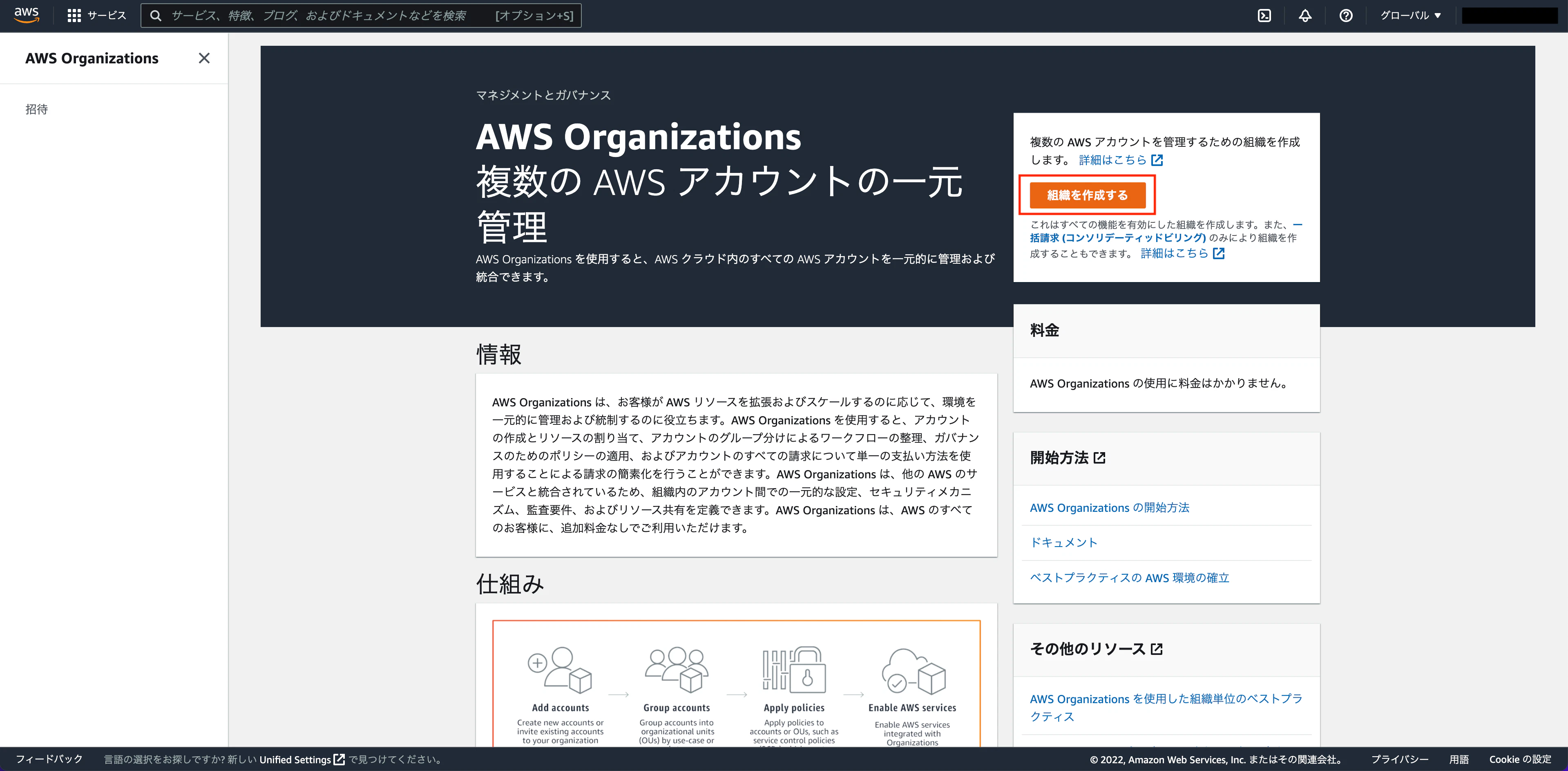The image size is (1568, 771).
Task: Click the 情報 section heading
Action: click(498, 354)
